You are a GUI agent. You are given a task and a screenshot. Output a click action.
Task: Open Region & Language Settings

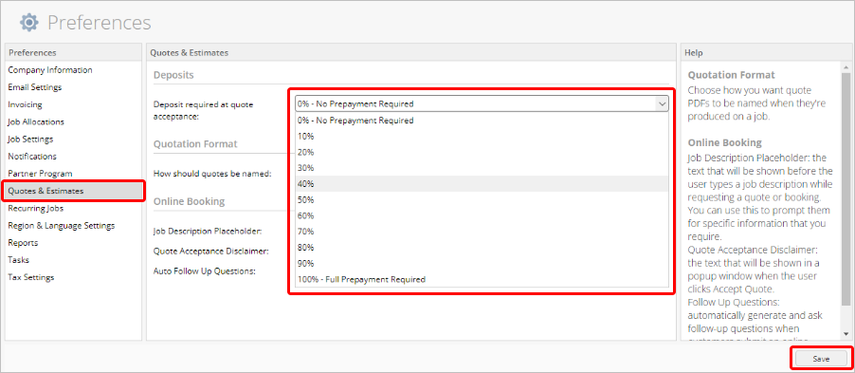pyautogui.click(x=61, y=225)
